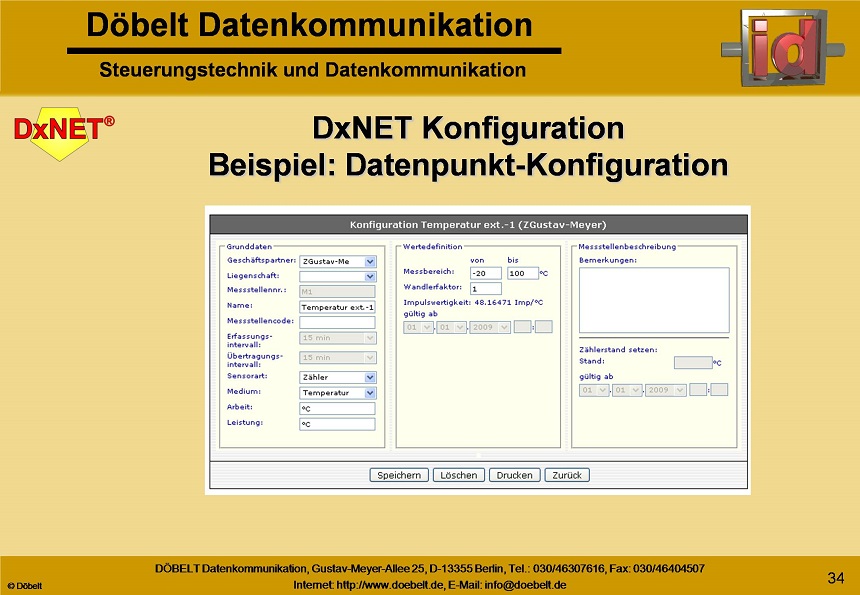Click the Wertedefinition group label
This screenshot has width=860, height=595.
coord(433,247)
